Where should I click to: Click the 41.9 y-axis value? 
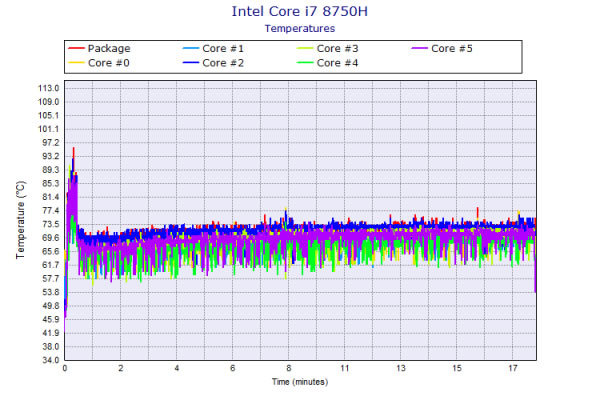click(x=51, y=333)
